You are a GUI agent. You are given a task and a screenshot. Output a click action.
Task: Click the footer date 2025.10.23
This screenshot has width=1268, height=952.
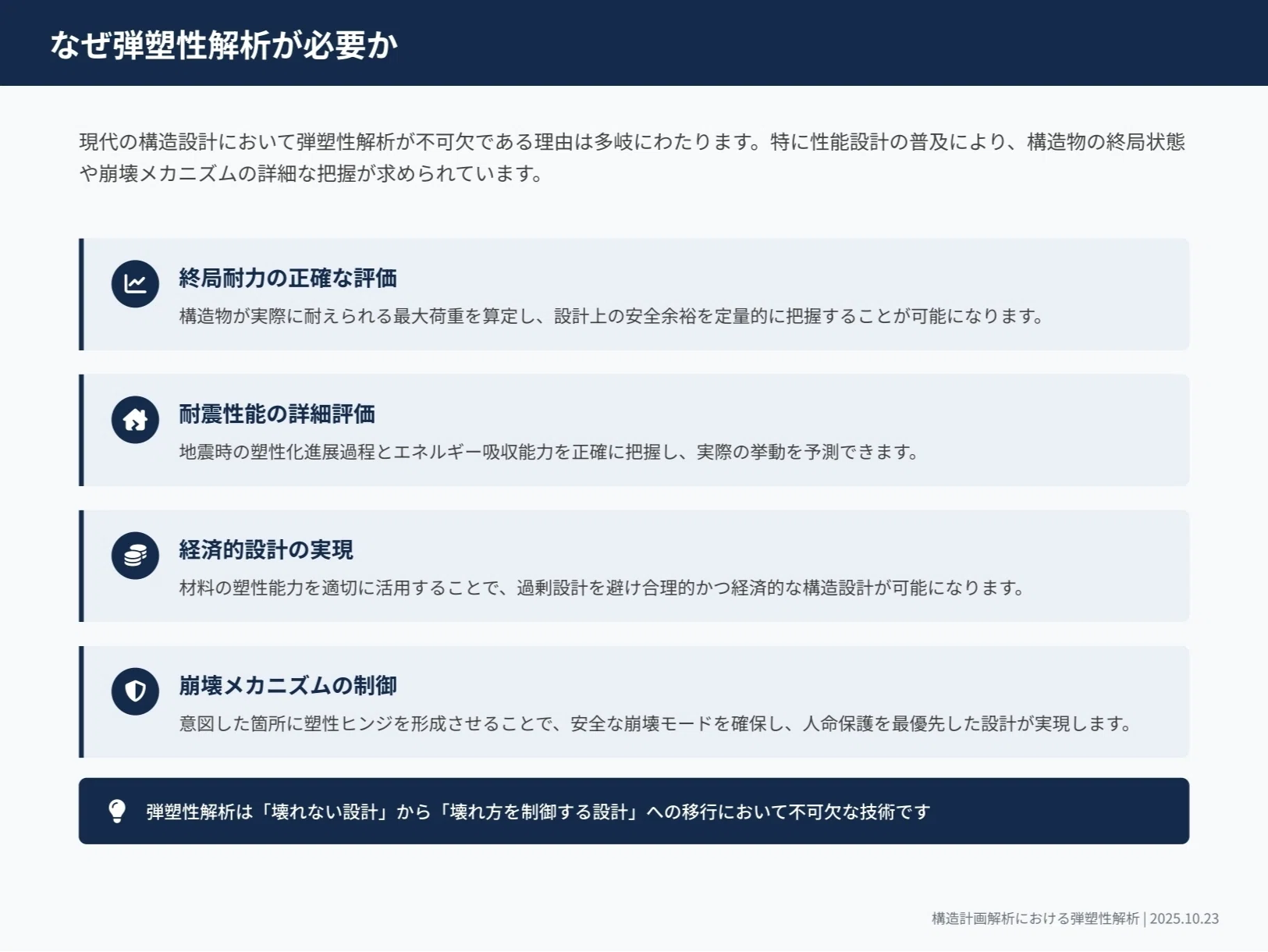click(x=1185, y=918)
